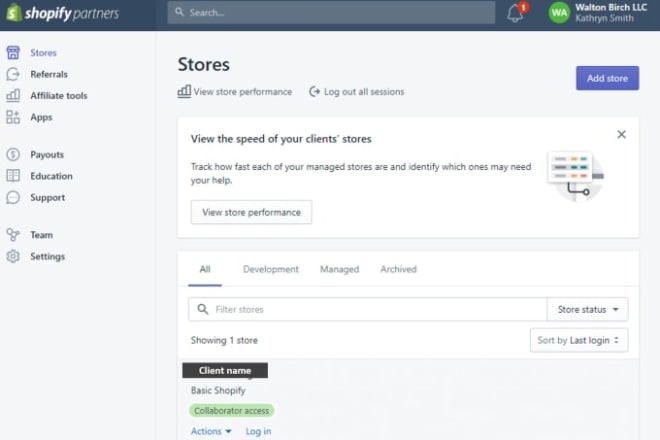Viewport: 660px width, 440px height.
Task: Click the Referrals icon in sidebar
Action: coord(13,74)
